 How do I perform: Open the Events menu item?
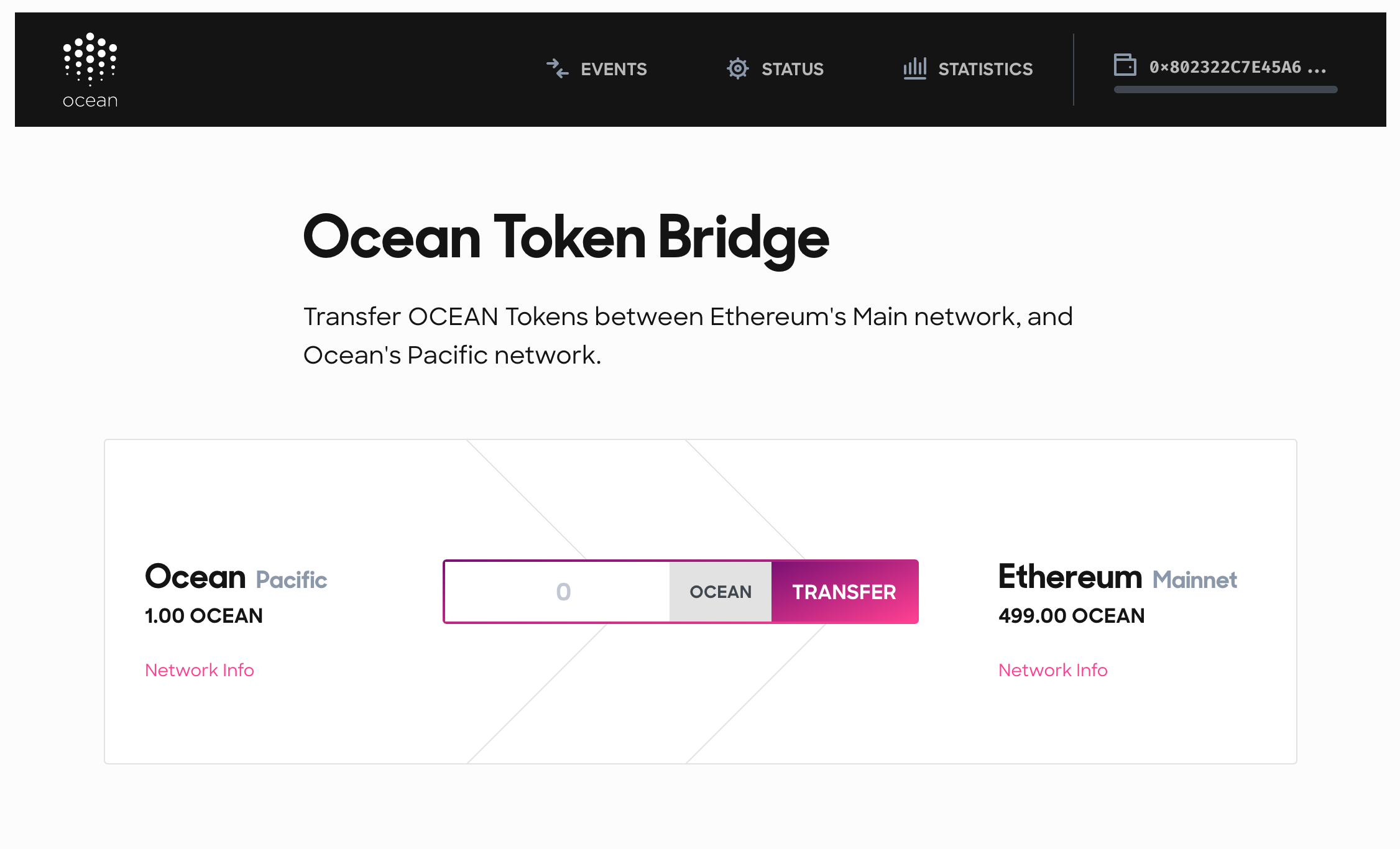tap(597, 69)
